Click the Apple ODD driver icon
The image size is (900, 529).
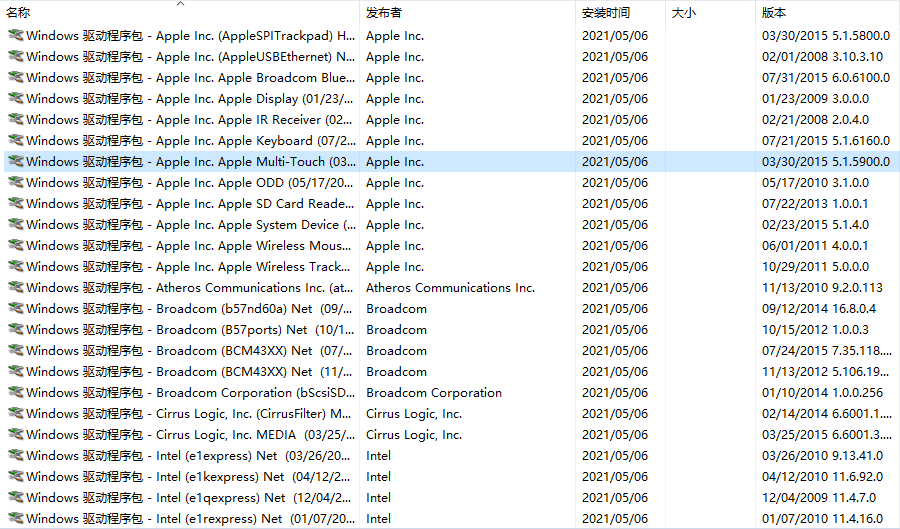(16, 182)
